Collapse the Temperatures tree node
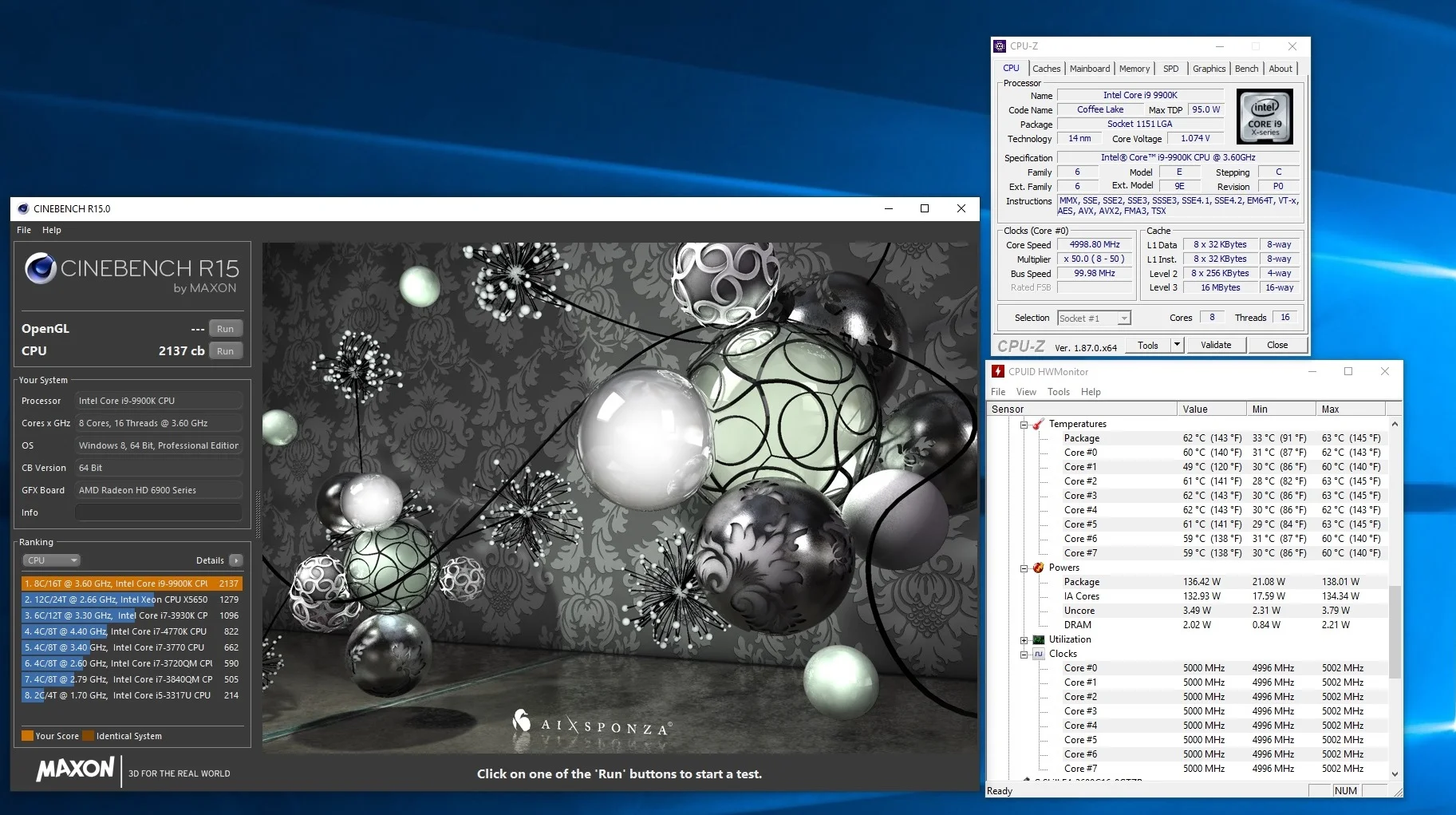Image resolution: width=1456 pixels, height=815 pixels. click(x=1024, y=425)
